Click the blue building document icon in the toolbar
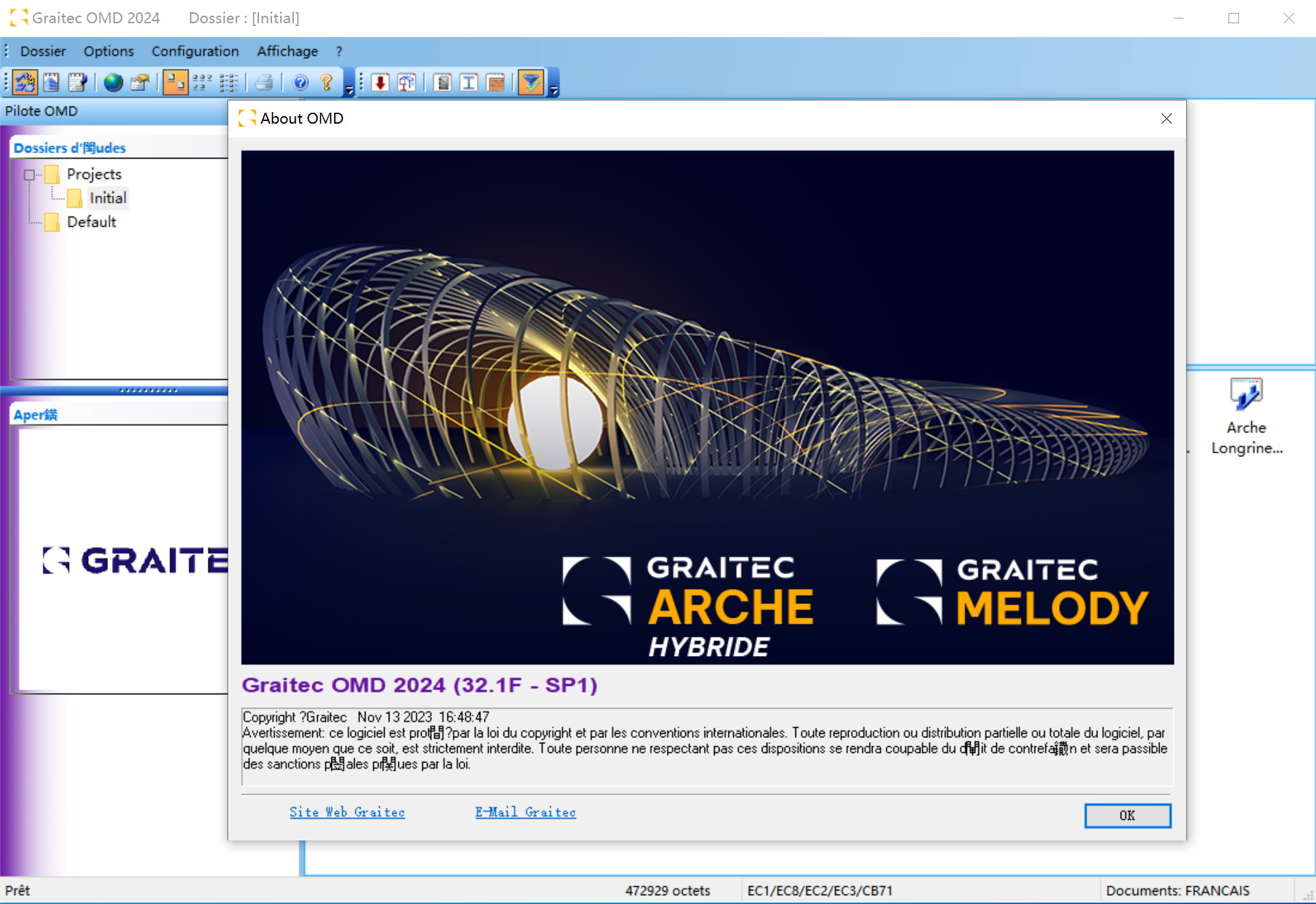The image size is (1316, 904). [x=52, y=83]
